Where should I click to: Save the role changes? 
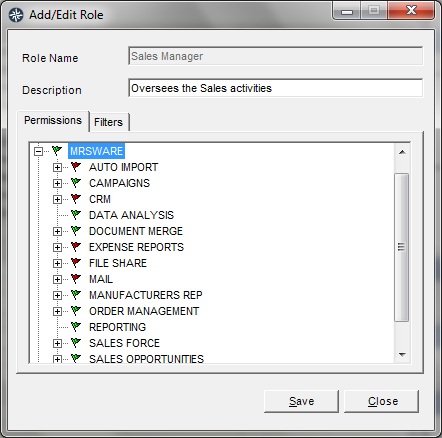tap(301, 401)
